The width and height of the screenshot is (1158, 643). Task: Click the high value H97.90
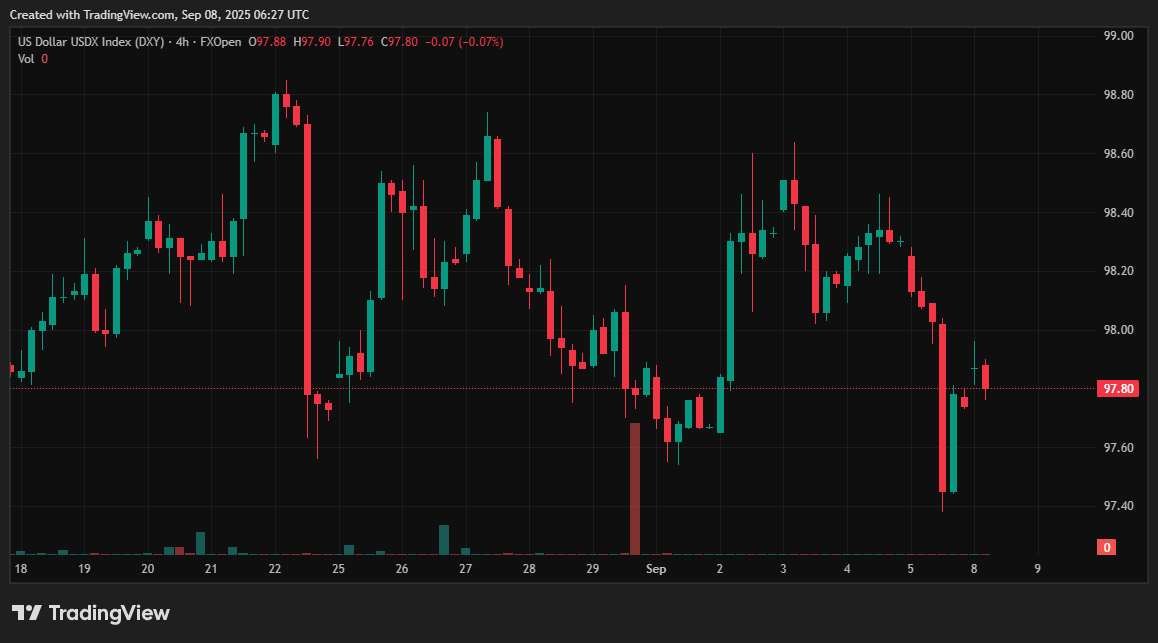coord(312,42)
